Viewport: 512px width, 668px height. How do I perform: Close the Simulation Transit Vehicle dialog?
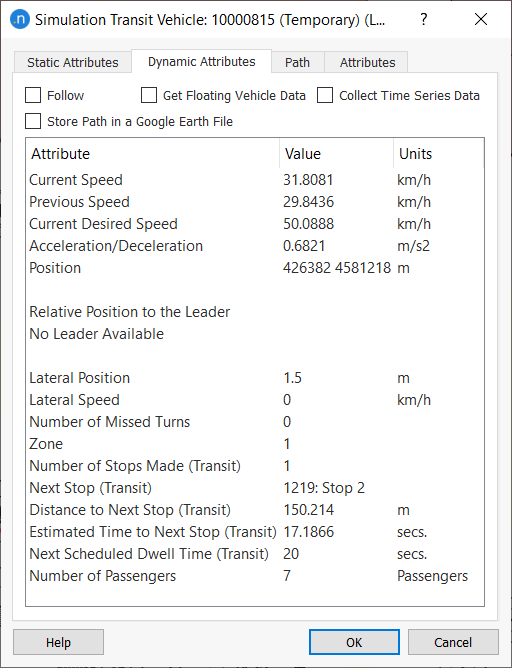point(481,20)
